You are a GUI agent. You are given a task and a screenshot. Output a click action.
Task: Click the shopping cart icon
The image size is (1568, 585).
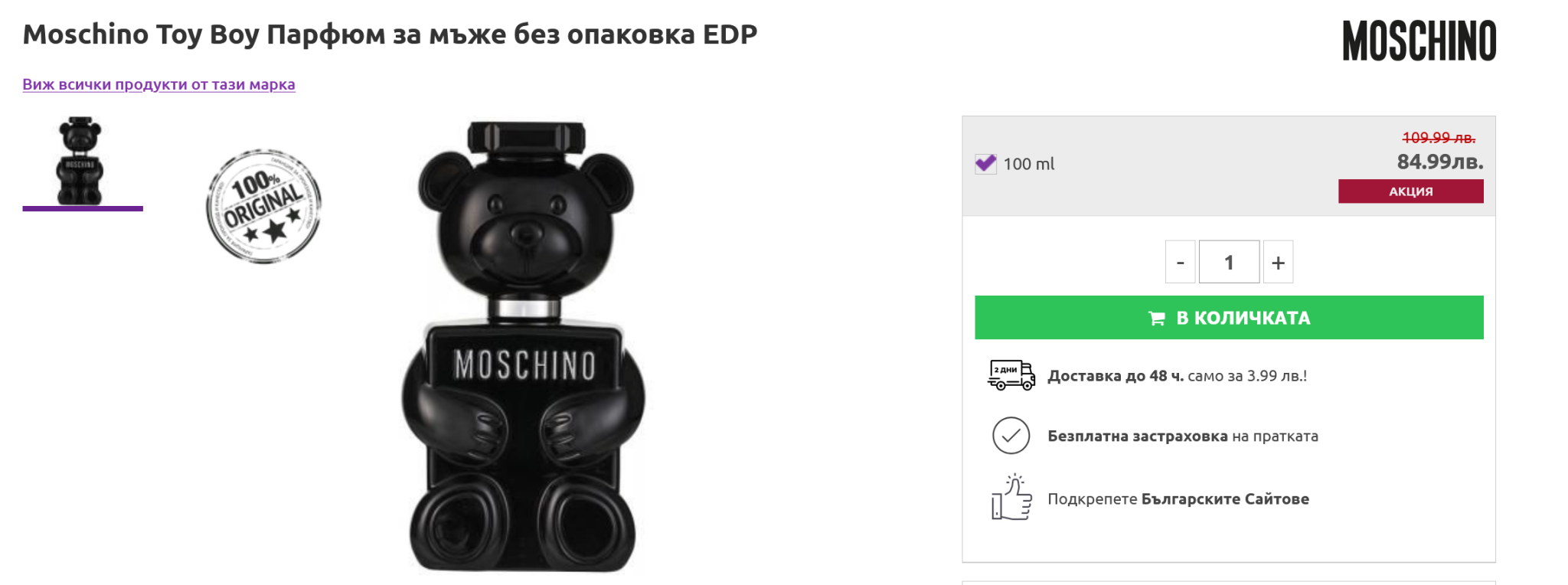pos(1156,319)
